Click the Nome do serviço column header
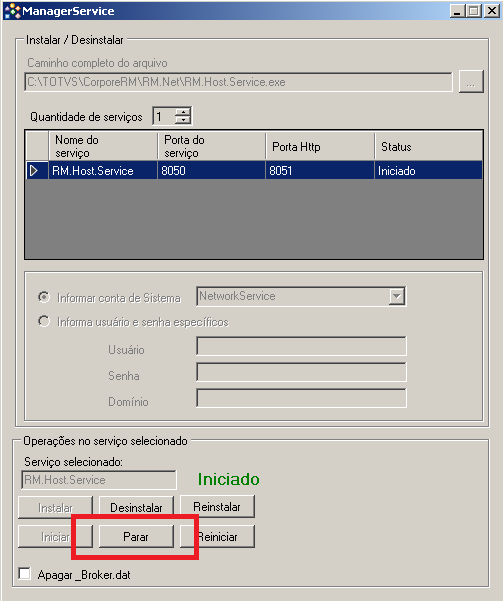Viewport: 503px width, 601px height. [103, 146]
